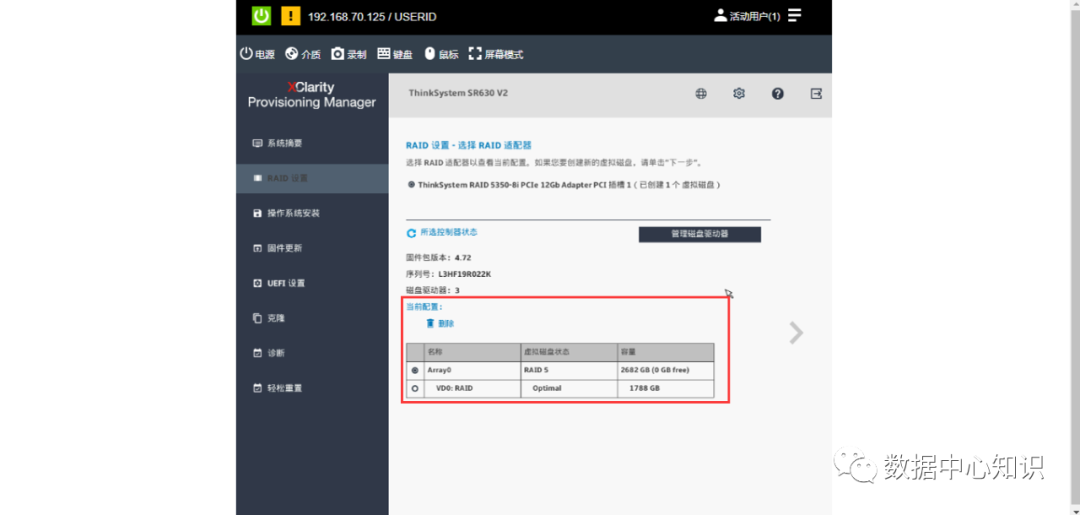The height and width of the screenshot is (515, 1080).
Task: Select the Array0 radio button
Action: click(415, 370)
